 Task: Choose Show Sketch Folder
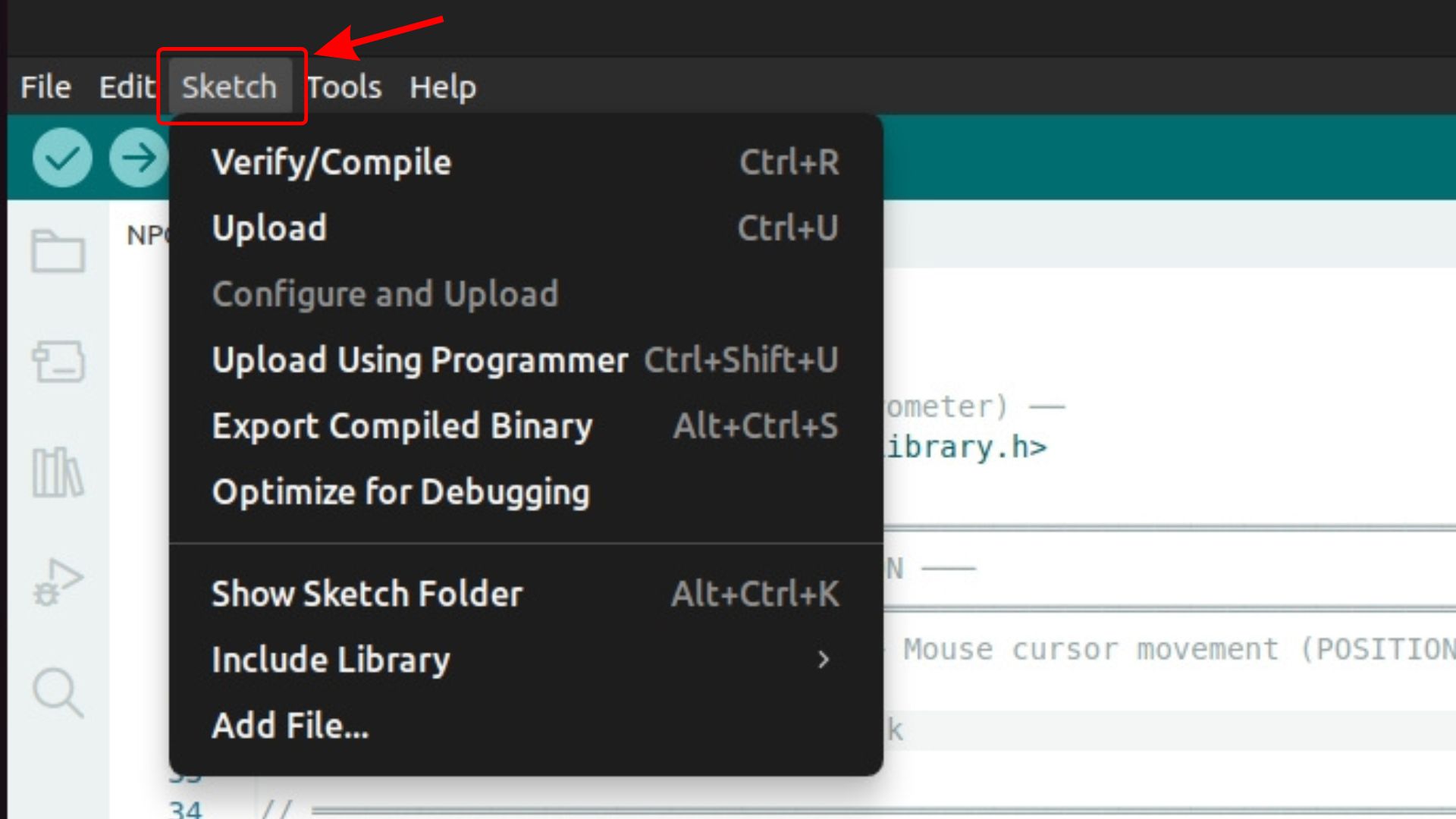526,594
